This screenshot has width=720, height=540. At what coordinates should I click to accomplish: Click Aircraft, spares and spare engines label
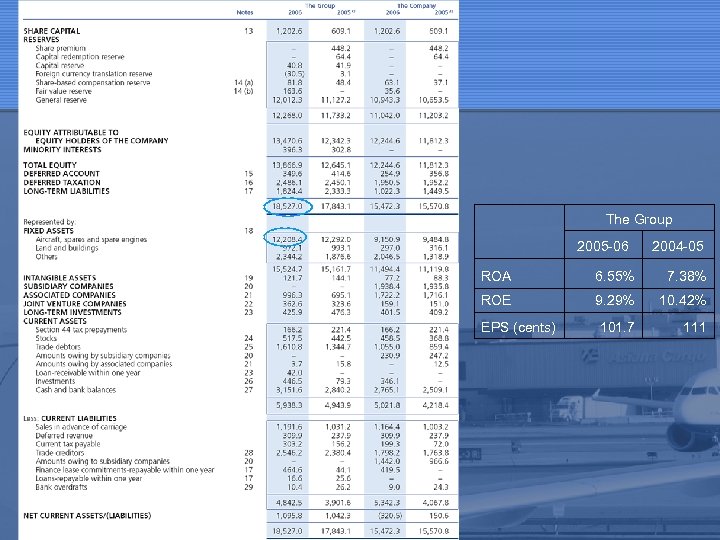coord(91,240)
